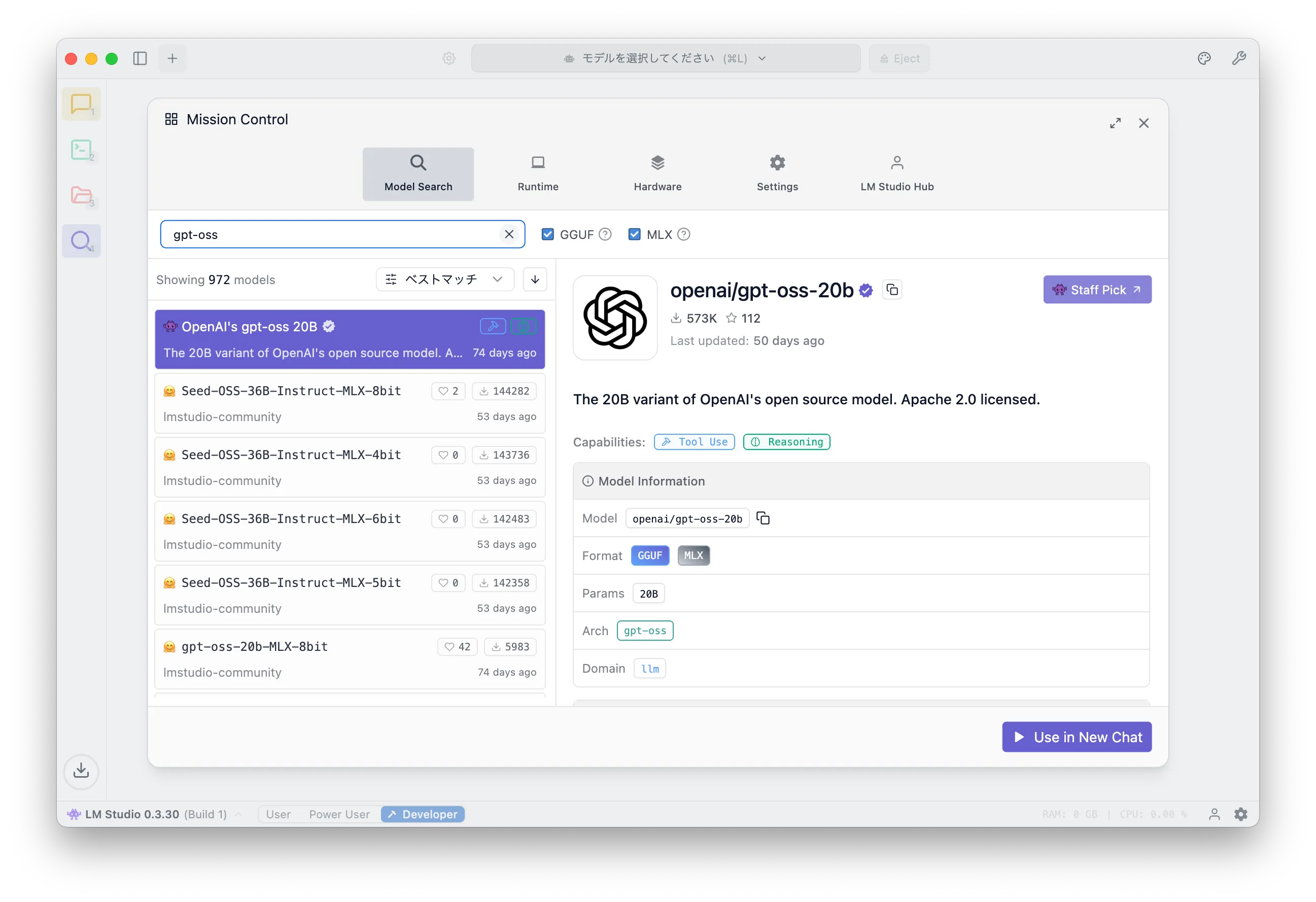Uncheck the GGUF format checkbox
This screenshot has width=1316, height=902.
click(x=547, y=234)
